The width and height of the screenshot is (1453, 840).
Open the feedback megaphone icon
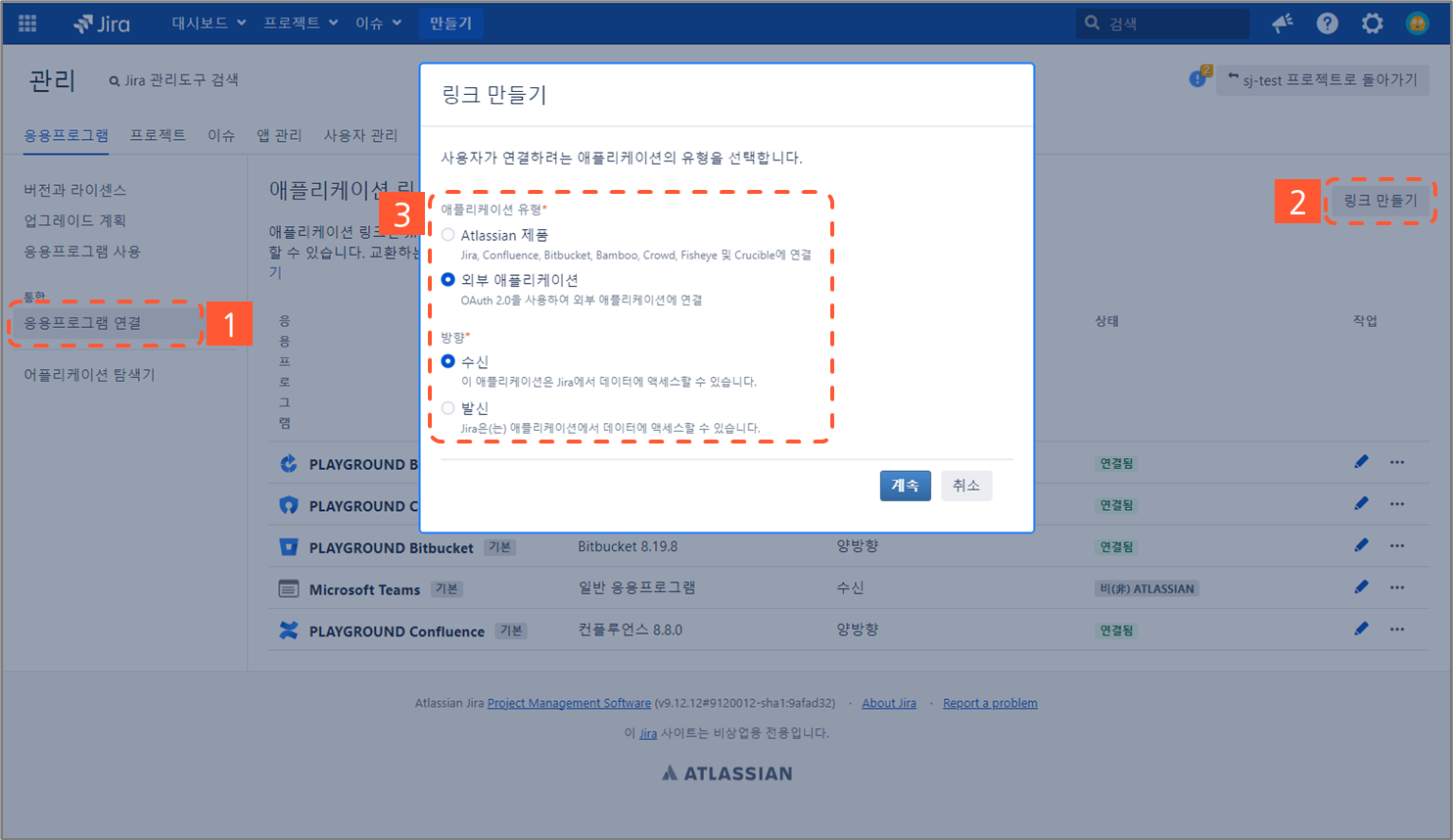click(1282, 23)
